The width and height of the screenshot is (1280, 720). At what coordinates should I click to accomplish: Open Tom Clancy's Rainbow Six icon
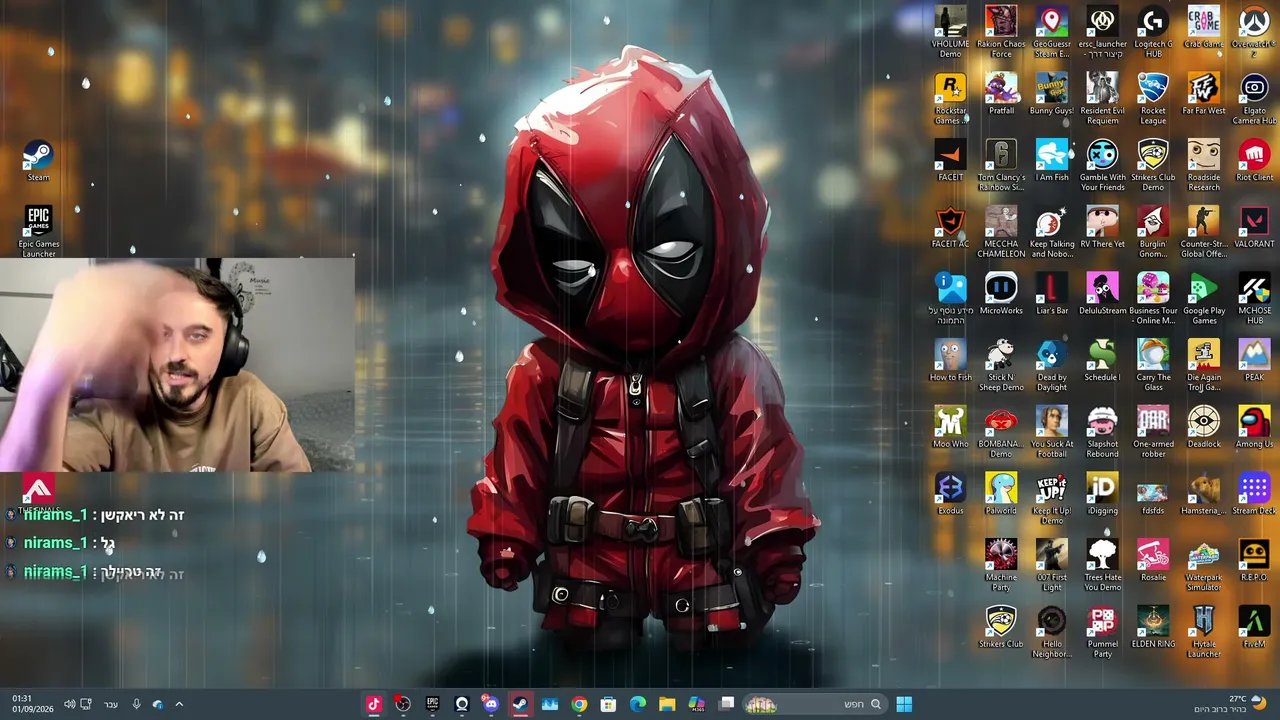point(1001,166)
